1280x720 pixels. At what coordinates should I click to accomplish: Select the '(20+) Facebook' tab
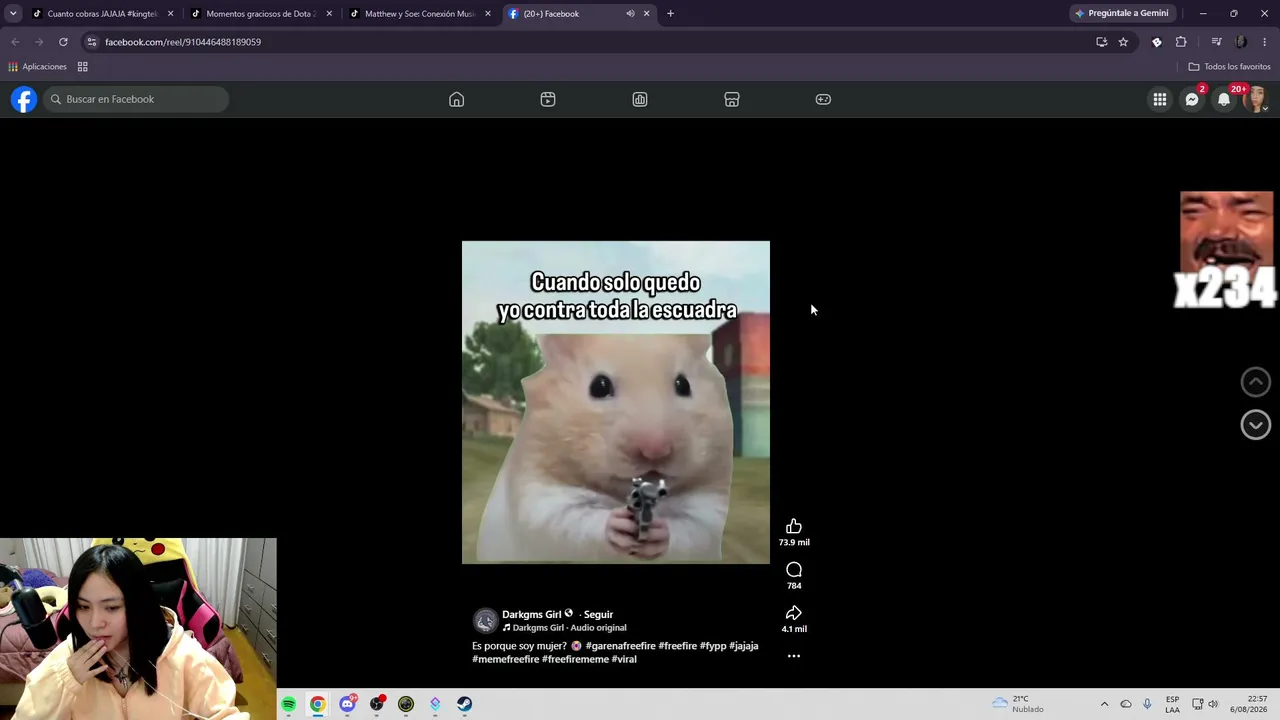579,14
